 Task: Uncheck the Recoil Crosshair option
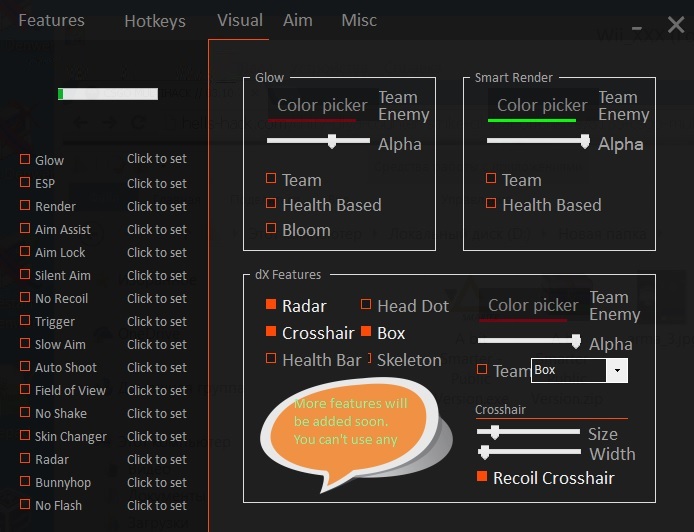pyautogui.click(x=482, y=477)
